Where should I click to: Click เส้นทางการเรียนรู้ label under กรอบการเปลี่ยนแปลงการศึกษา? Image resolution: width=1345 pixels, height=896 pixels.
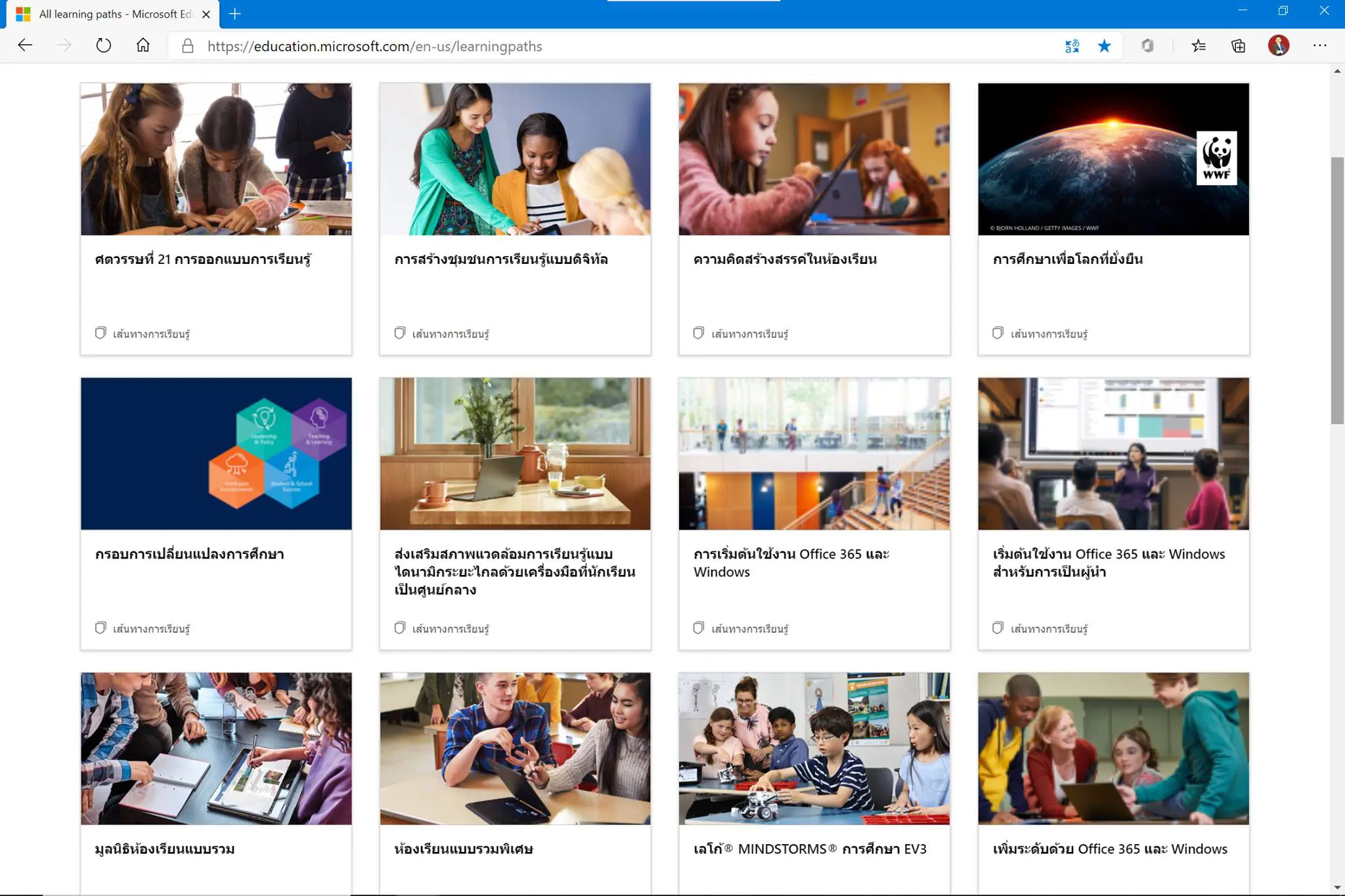pos(151,629)
